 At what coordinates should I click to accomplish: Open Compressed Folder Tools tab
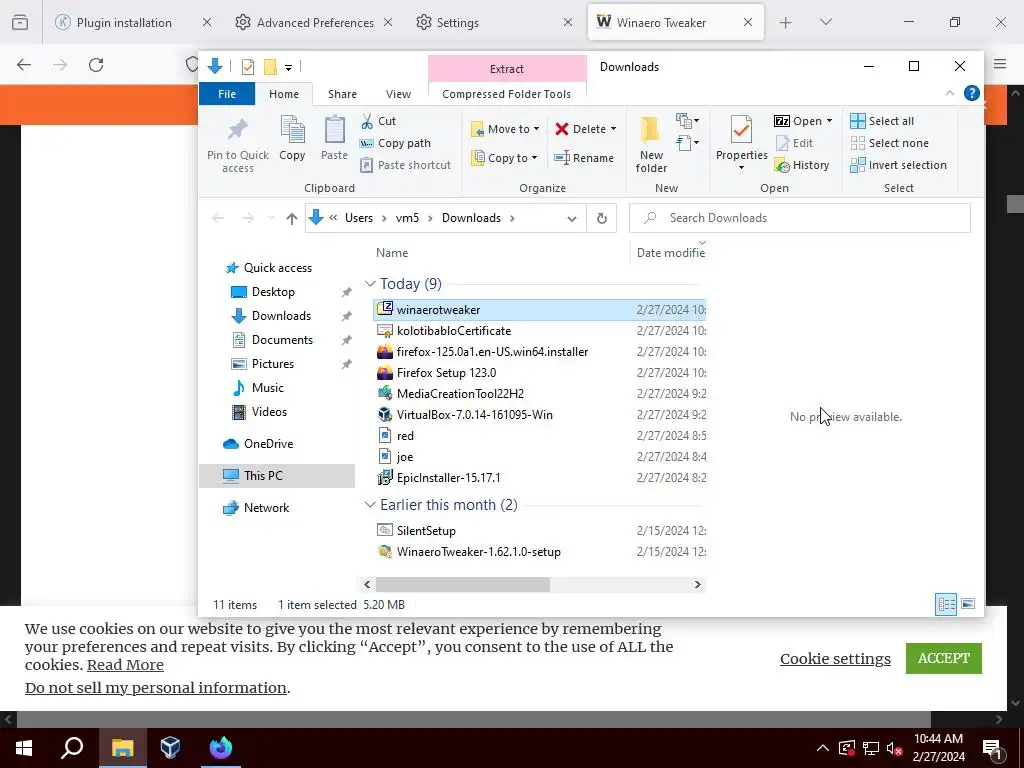coord(507,94)
